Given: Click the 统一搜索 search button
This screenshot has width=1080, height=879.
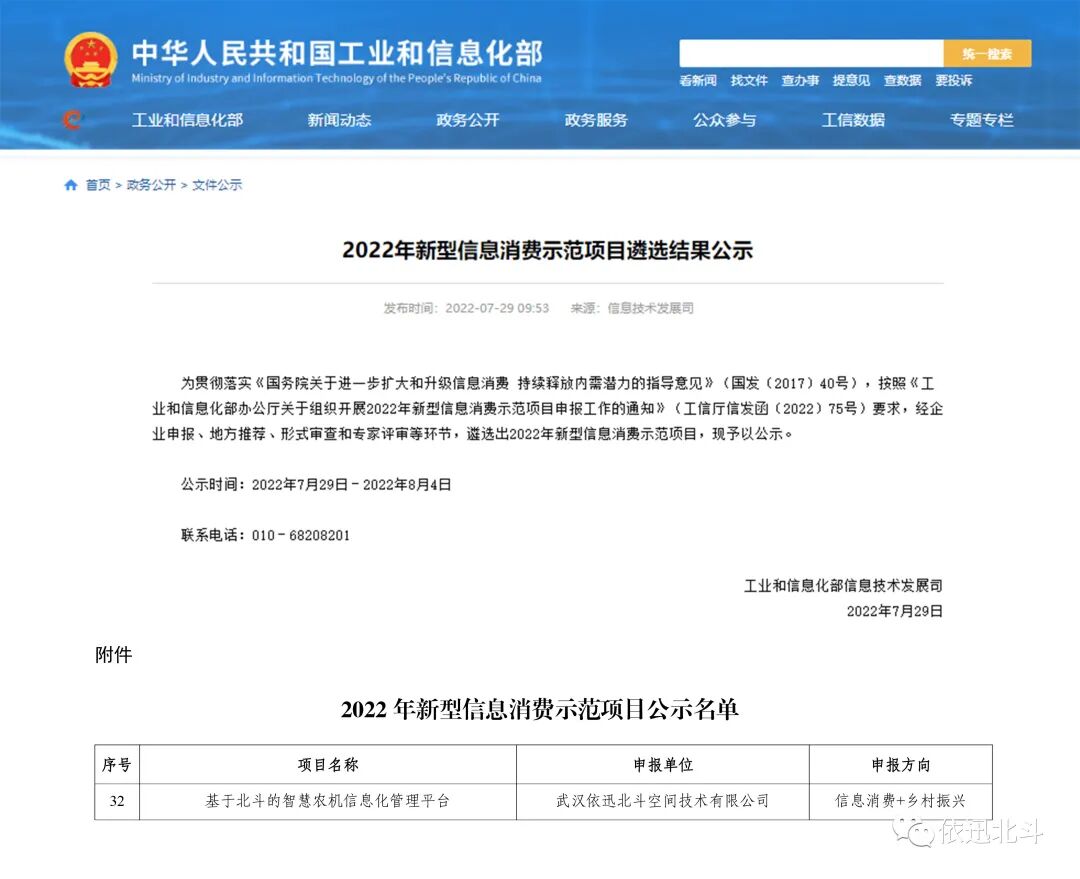Looking at the screenshot, I should [987, 52].
